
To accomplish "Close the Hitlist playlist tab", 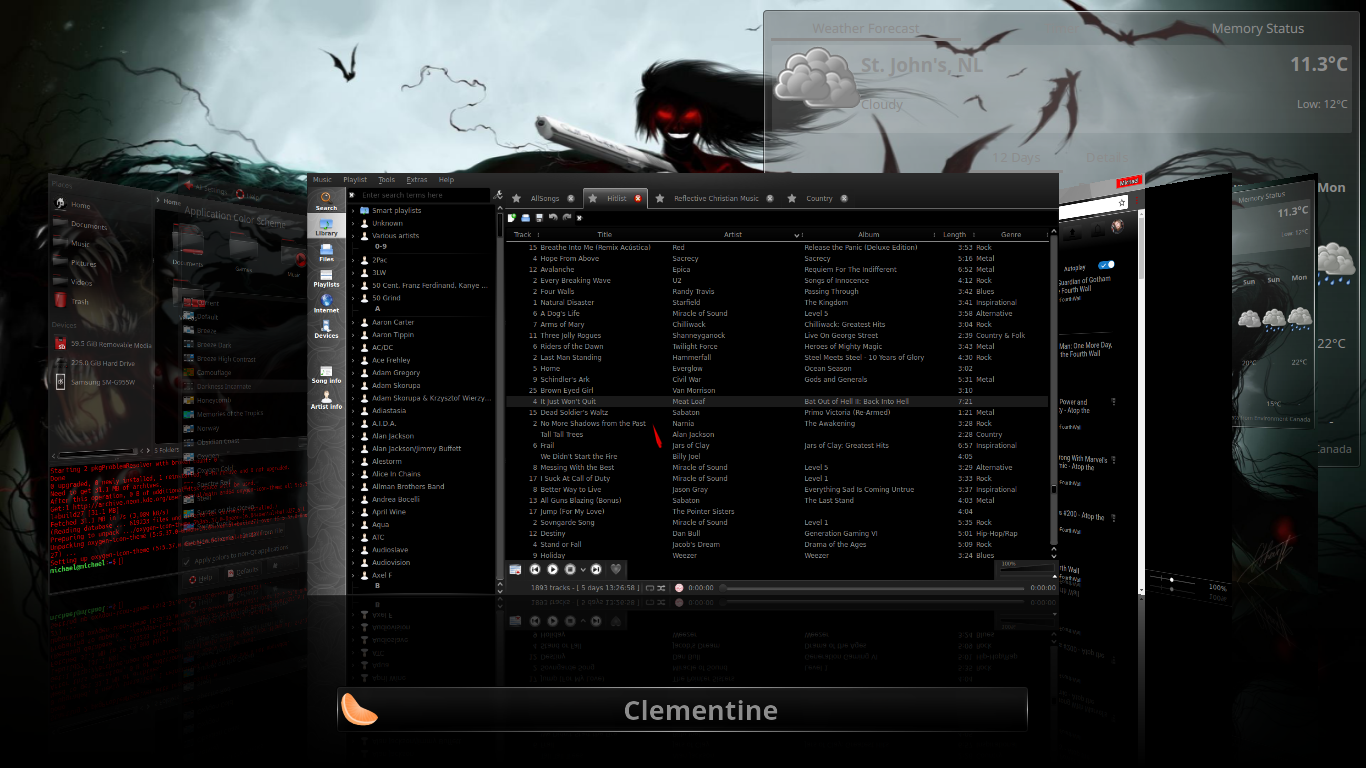I will (x=638, y=198).
